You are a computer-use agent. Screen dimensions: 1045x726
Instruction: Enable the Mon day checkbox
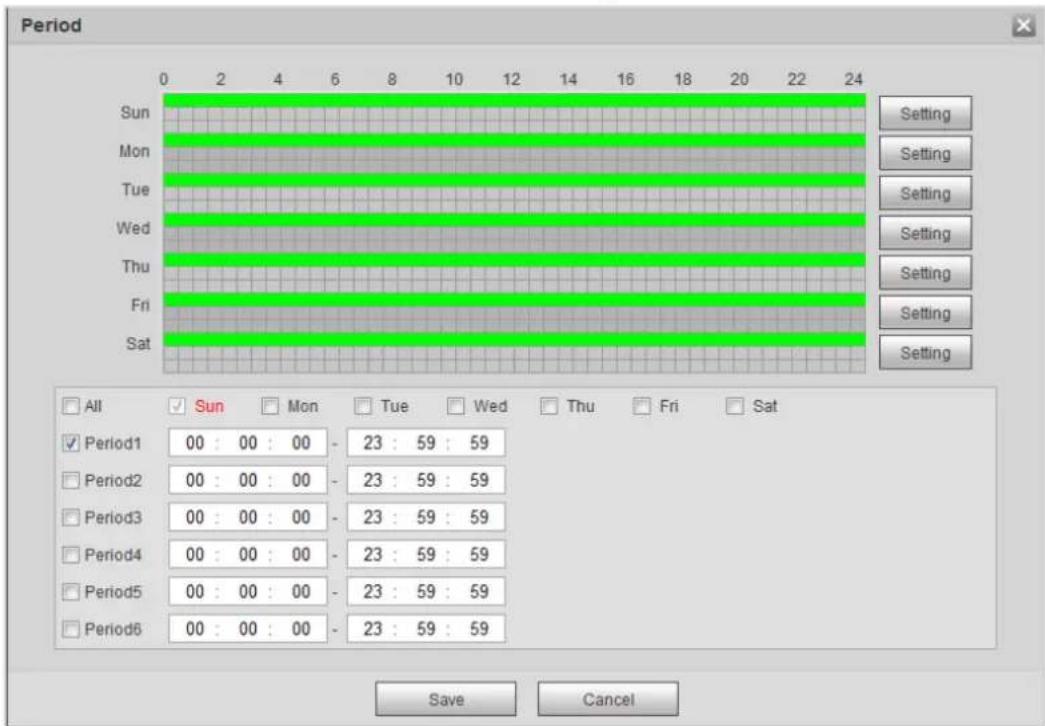pos(270,406)
